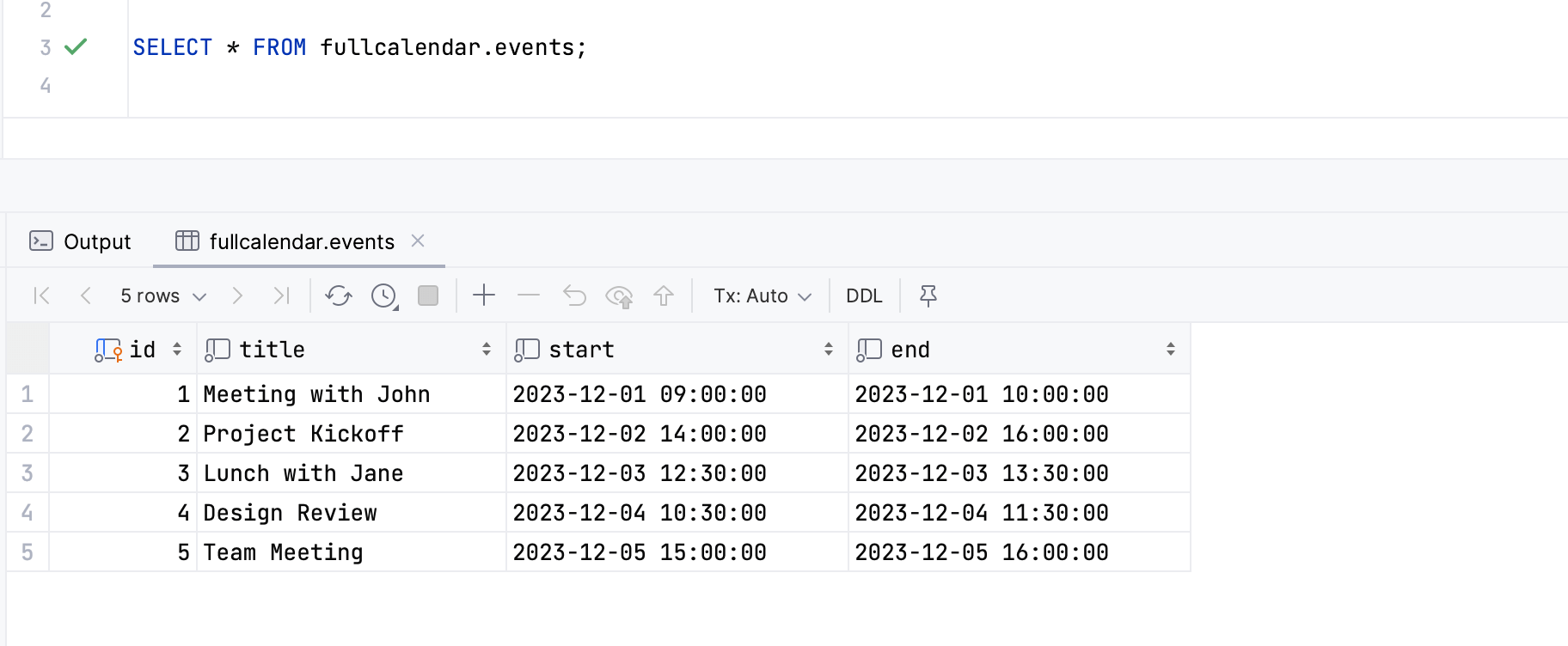Preview pending changes with the eye icon
The height and width of the screenshot is (646, 1568).
pos(619,296)
